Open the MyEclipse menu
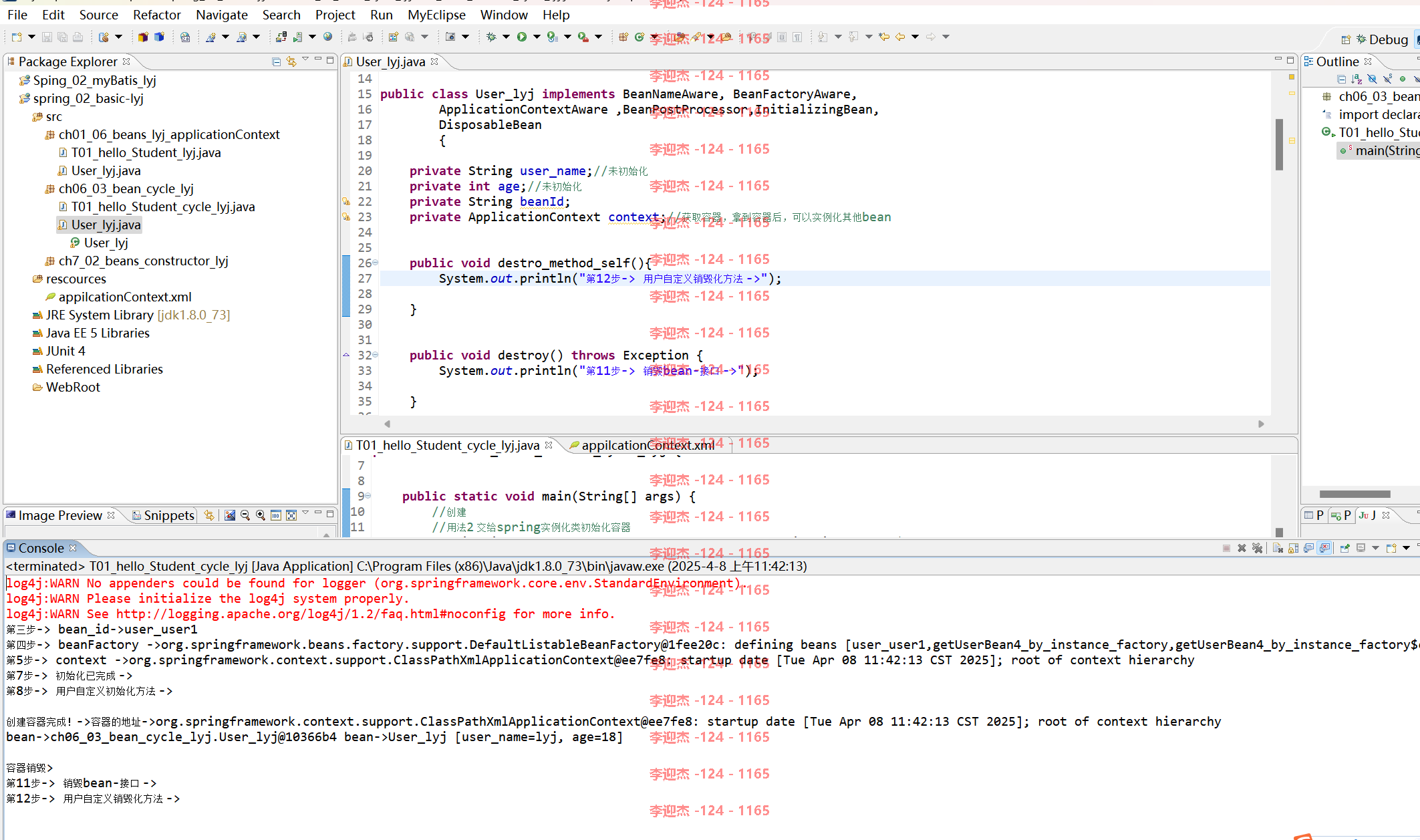 436,15
